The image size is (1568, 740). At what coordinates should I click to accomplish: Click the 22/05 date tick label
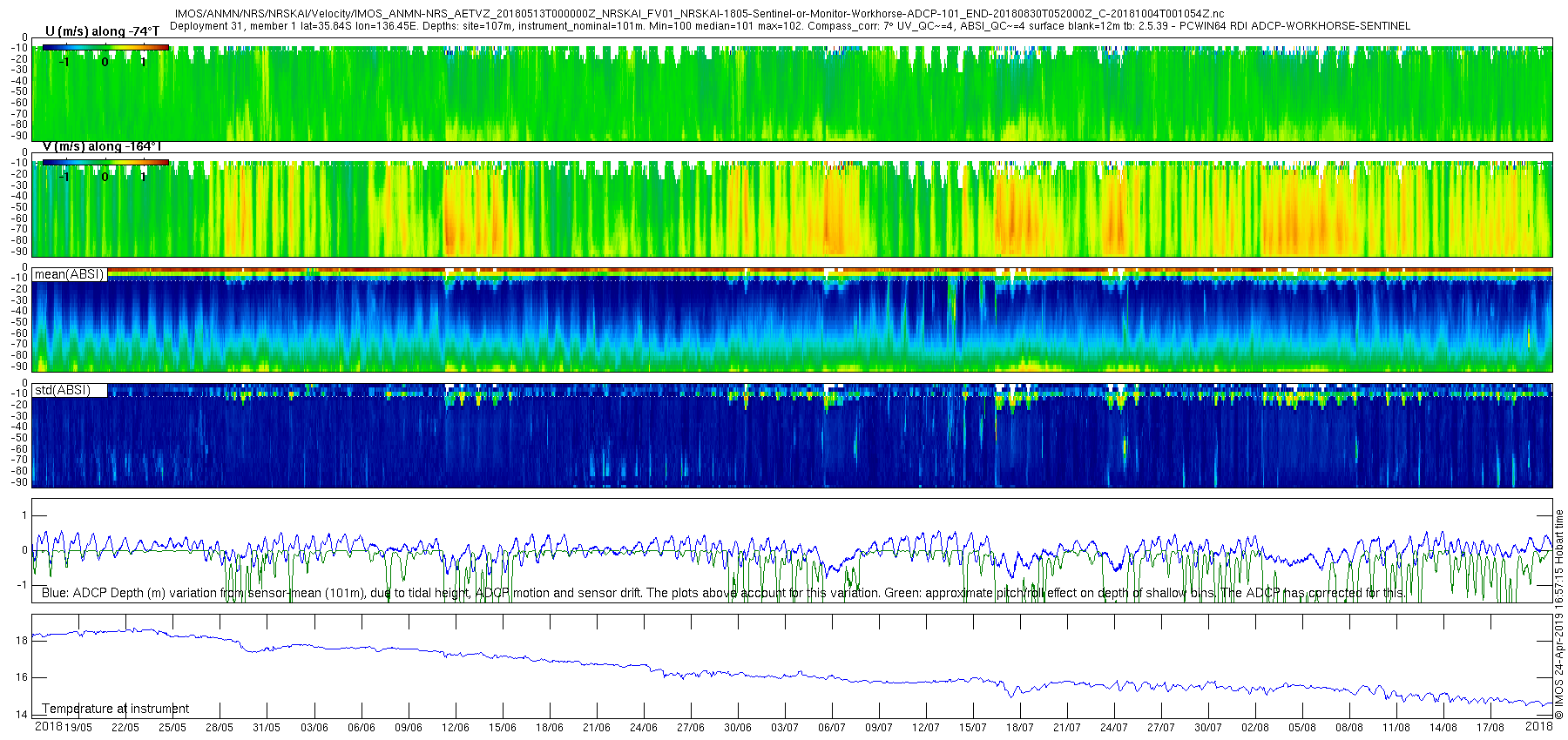tap(125, 727)
